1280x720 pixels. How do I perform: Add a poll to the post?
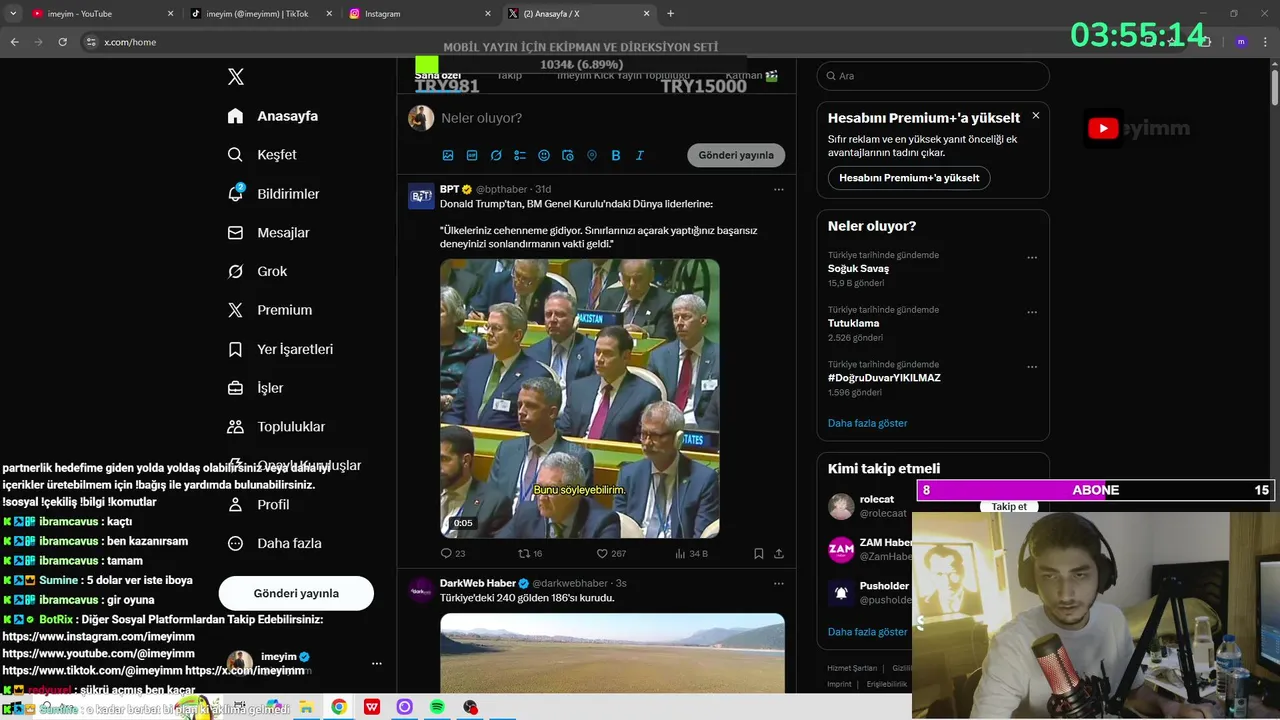pyautogui.click(x=520, y=156)
